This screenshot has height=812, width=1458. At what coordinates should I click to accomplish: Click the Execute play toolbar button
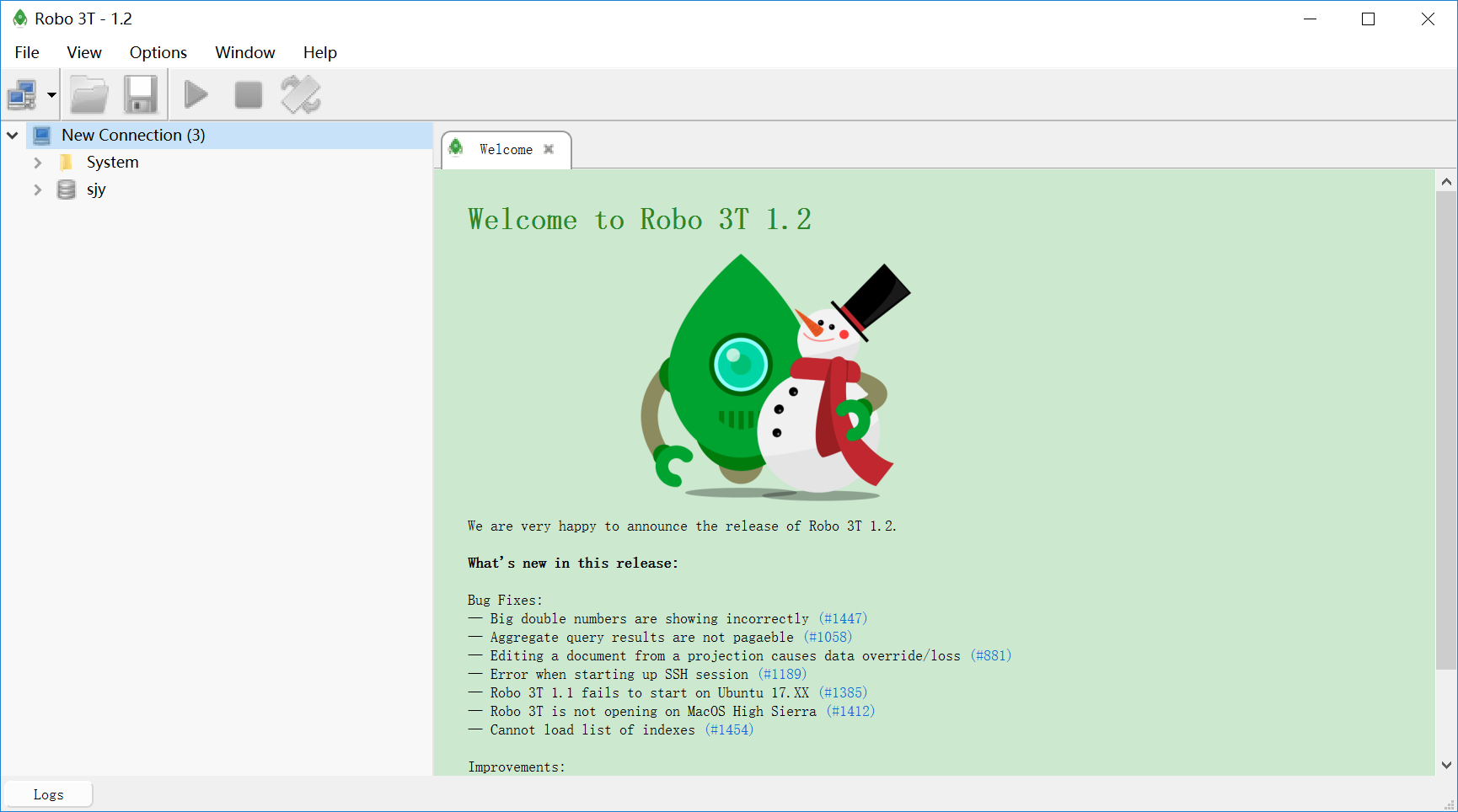point(196,95)
